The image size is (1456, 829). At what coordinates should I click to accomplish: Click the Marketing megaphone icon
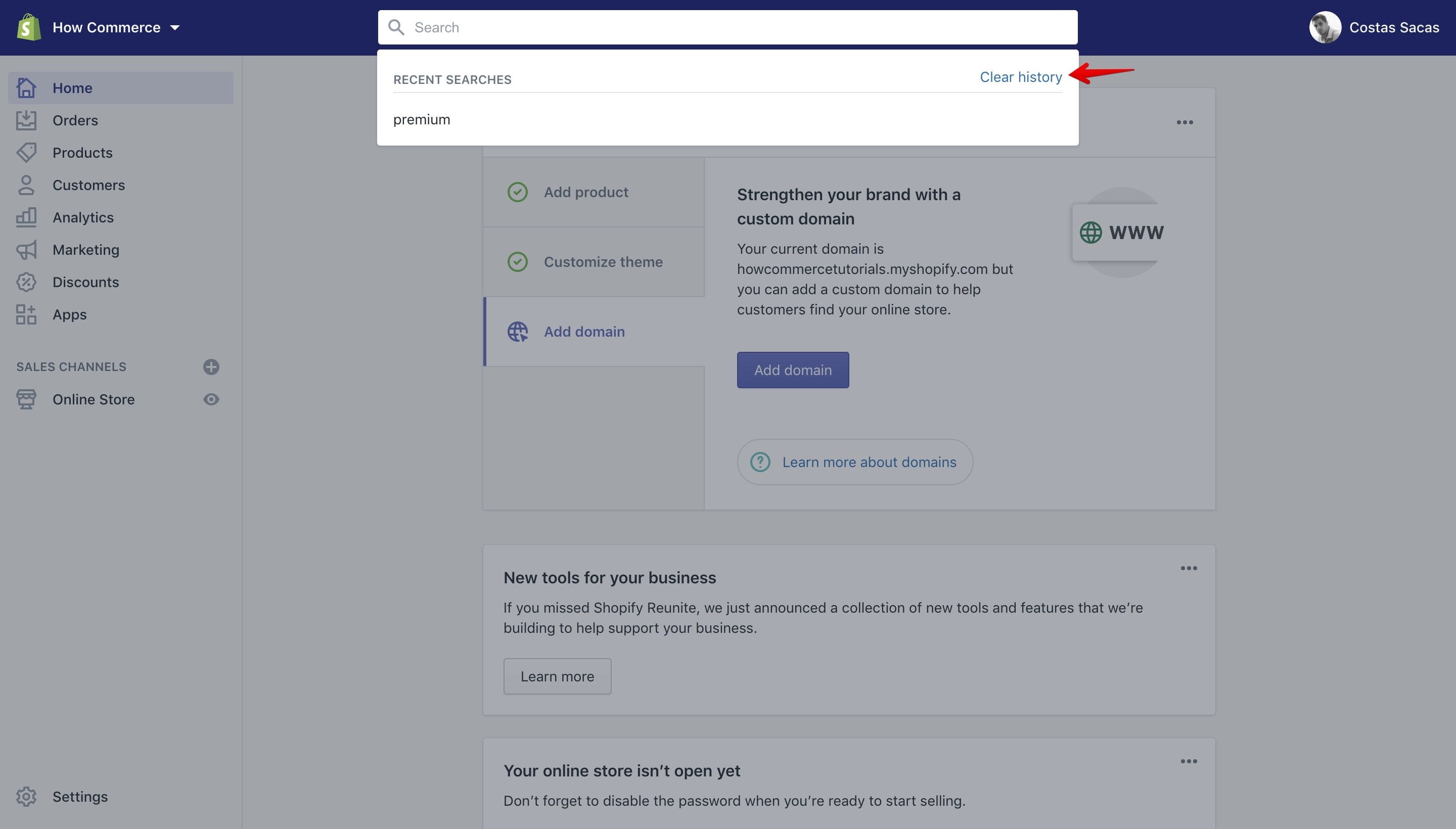pos(26,249)
